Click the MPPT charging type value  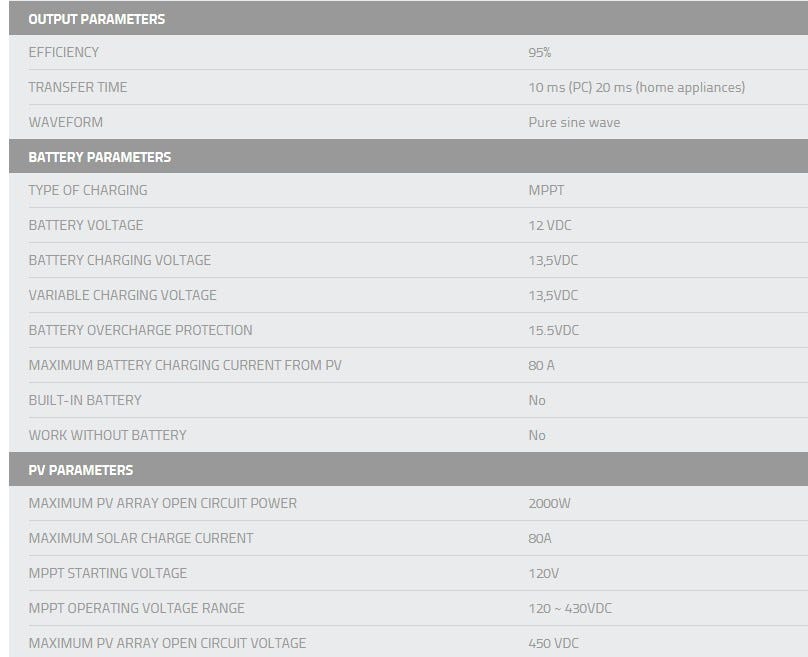coord(546,191)
